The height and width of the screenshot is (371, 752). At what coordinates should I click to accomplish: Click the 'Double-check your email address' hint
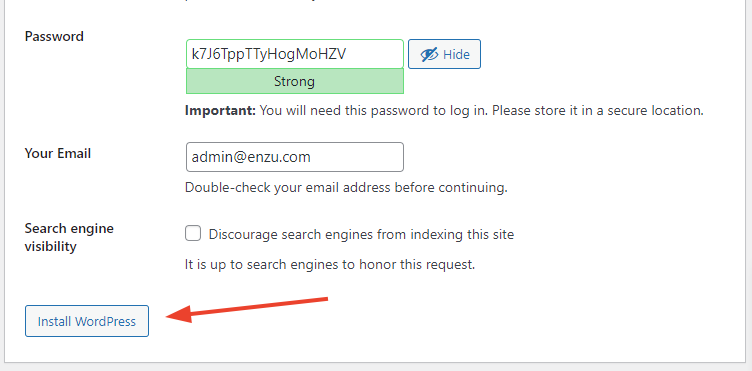click(346, 187)
